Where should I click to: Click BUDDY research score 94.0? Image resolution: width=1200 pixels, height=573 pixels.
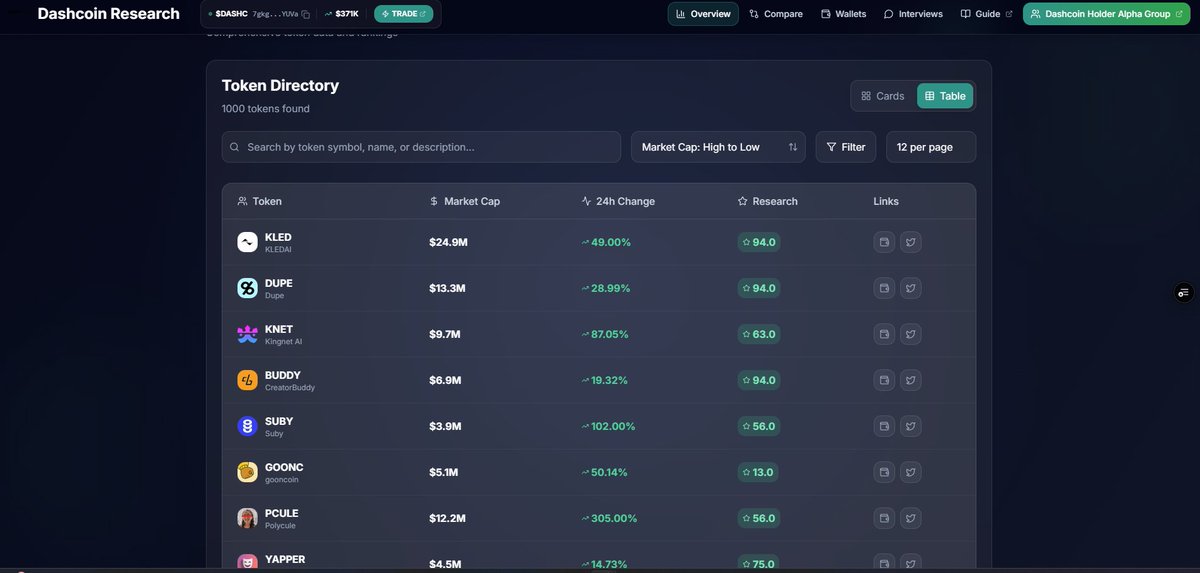pyautogui.click(x=759, y=380)
